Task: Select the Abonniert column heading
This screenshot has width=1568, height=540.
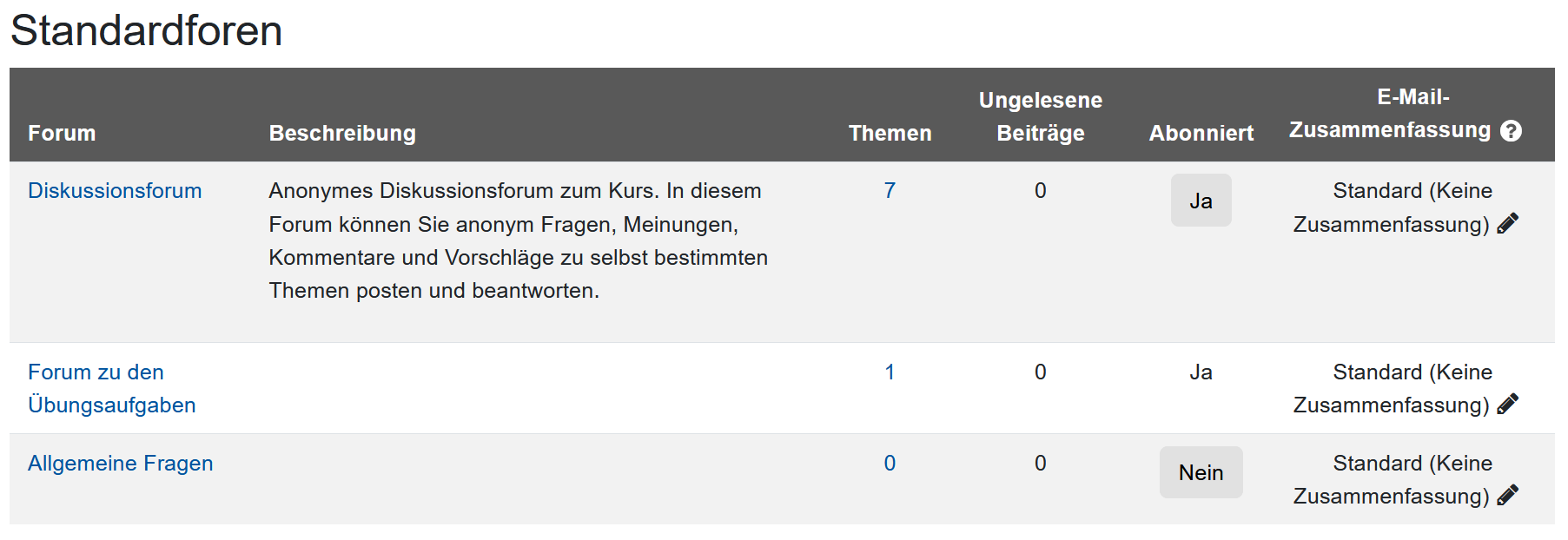Action: tap(1201, 133)
